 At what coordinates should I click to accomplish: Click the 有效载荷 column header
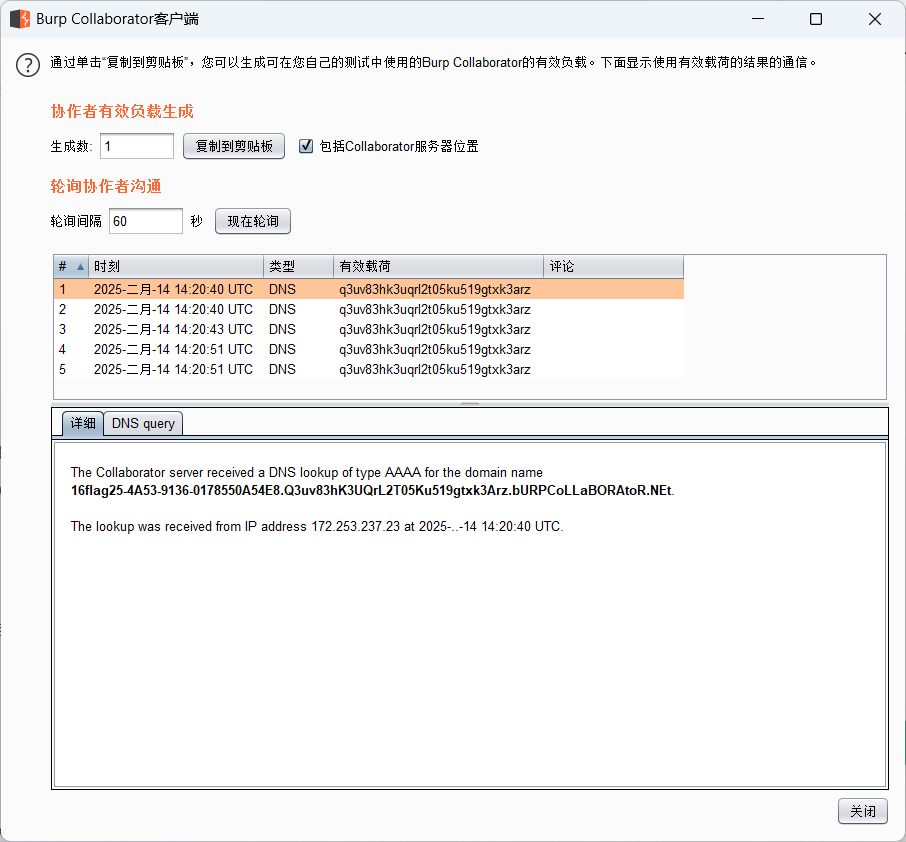pos(438,266)
